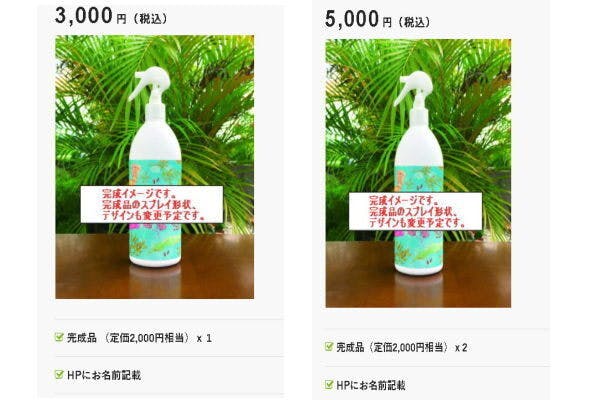The height and width of the screenshot is (400, 600).
Task: Click the green check icon beside 完成品 x 1
Action: 59,337
